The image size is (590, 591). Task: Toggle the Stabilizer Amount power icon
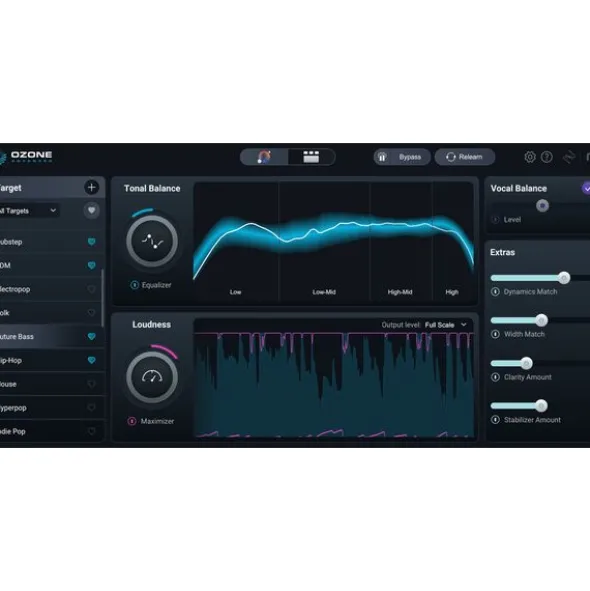pyautogui.click(x=495, y=420)
